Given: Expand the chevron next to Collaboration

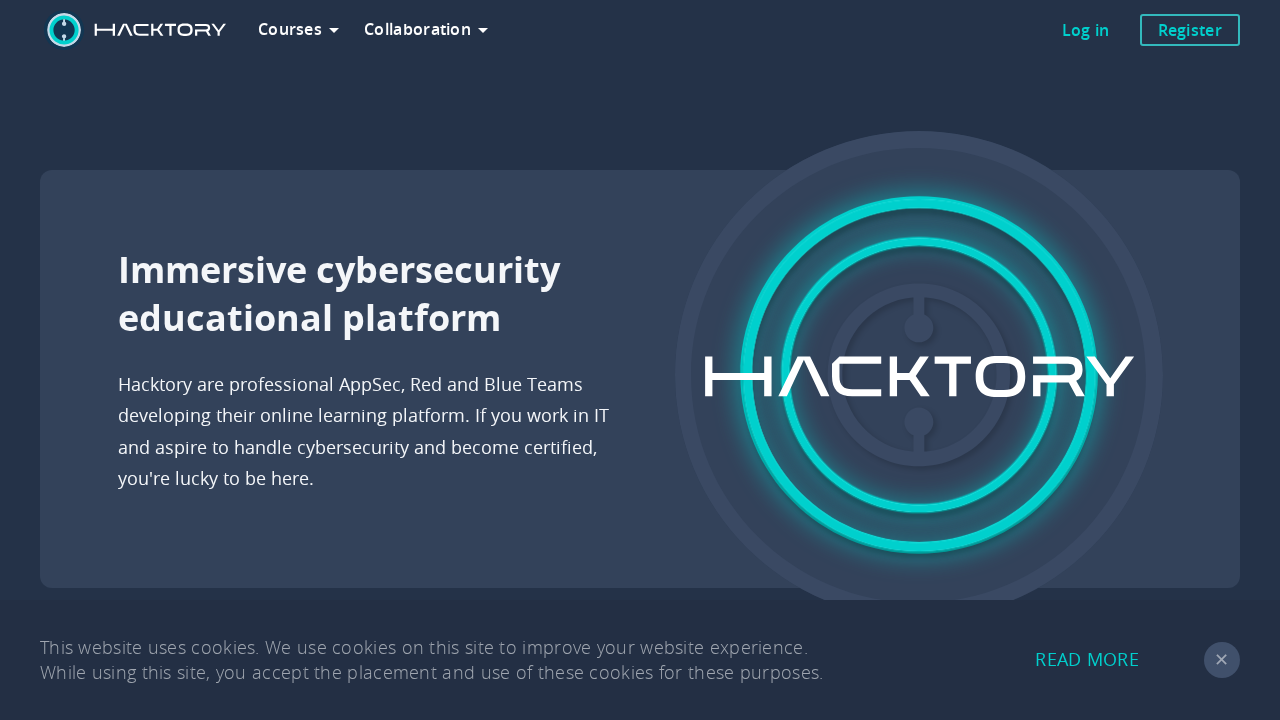Looking at the screenshot, I should (x=482, y=29).
